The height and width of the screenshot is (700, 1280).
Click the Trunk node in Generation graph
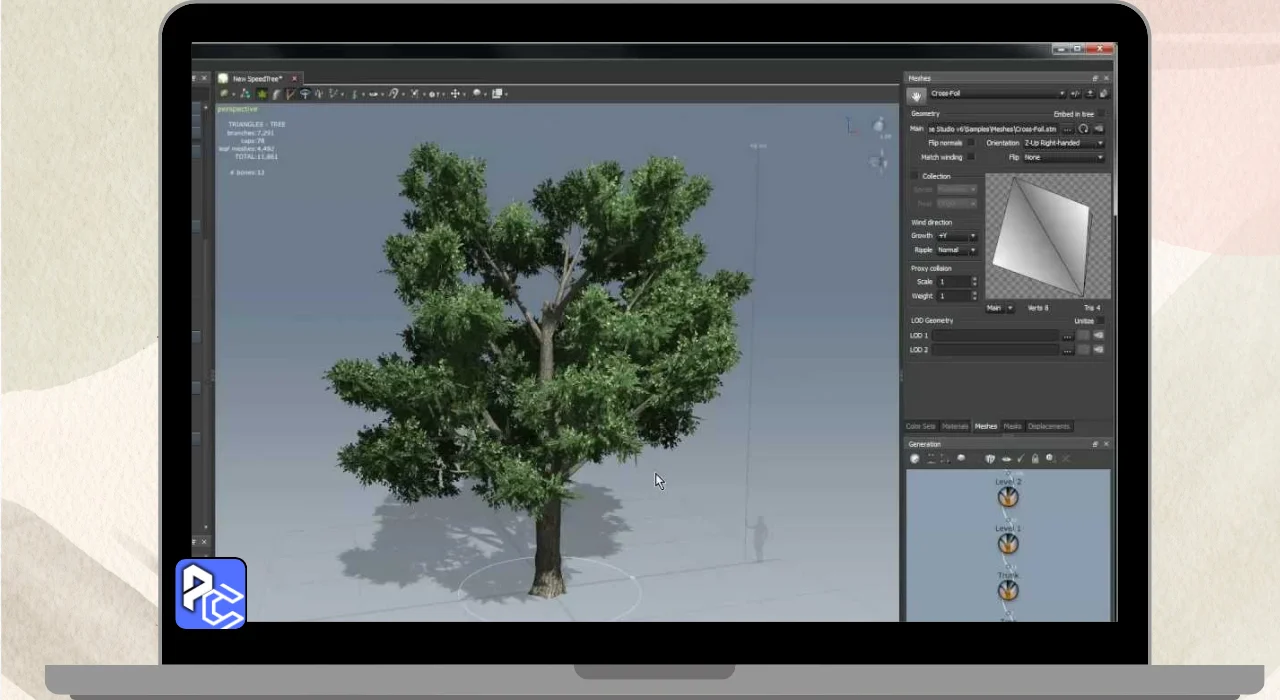pyautogui.click(x=1008, y=590)
